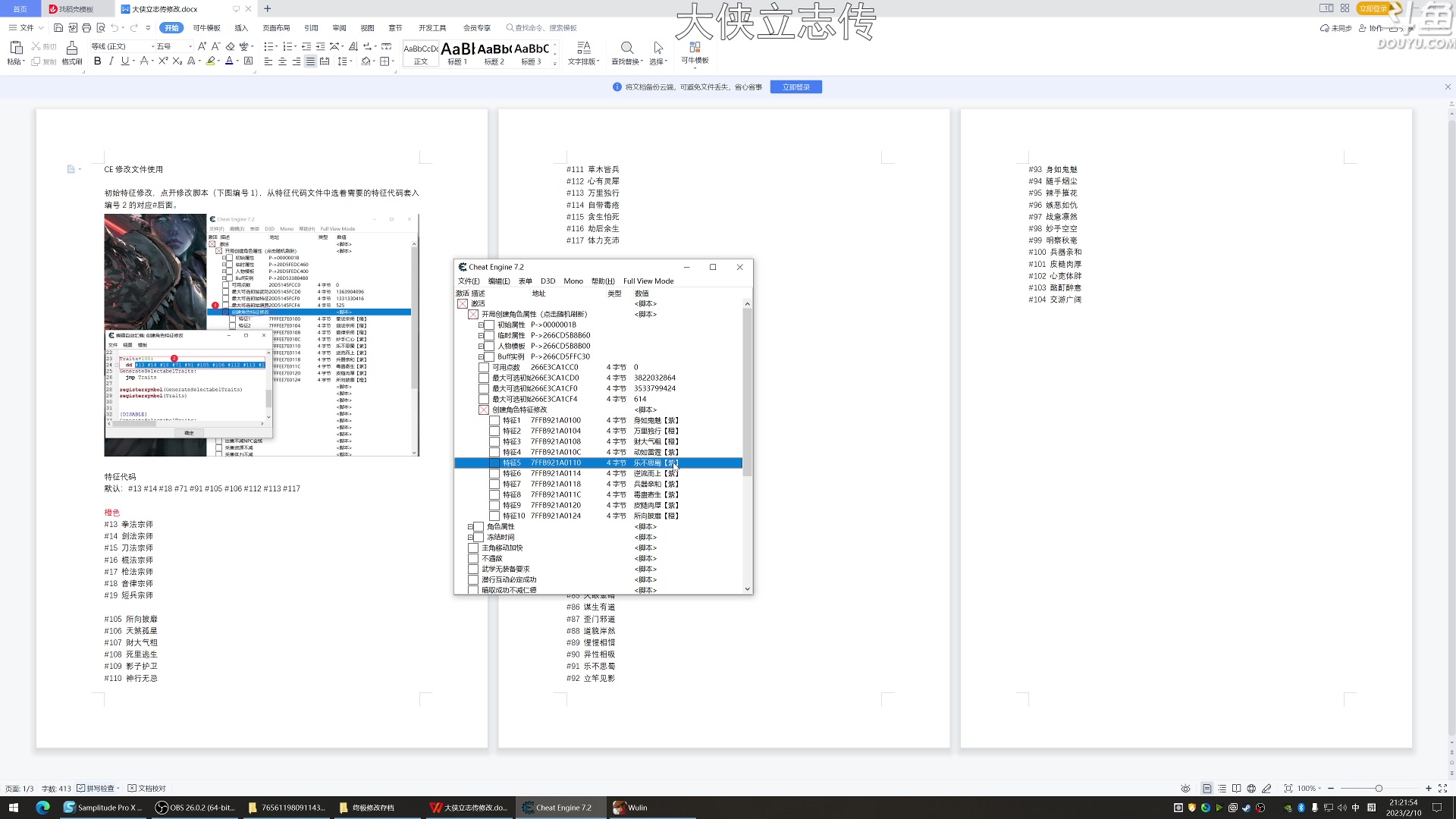Viewport: 1456px width, 819px height.
Task: Open the 插入 ribbon tab
Action: (241, 28)
